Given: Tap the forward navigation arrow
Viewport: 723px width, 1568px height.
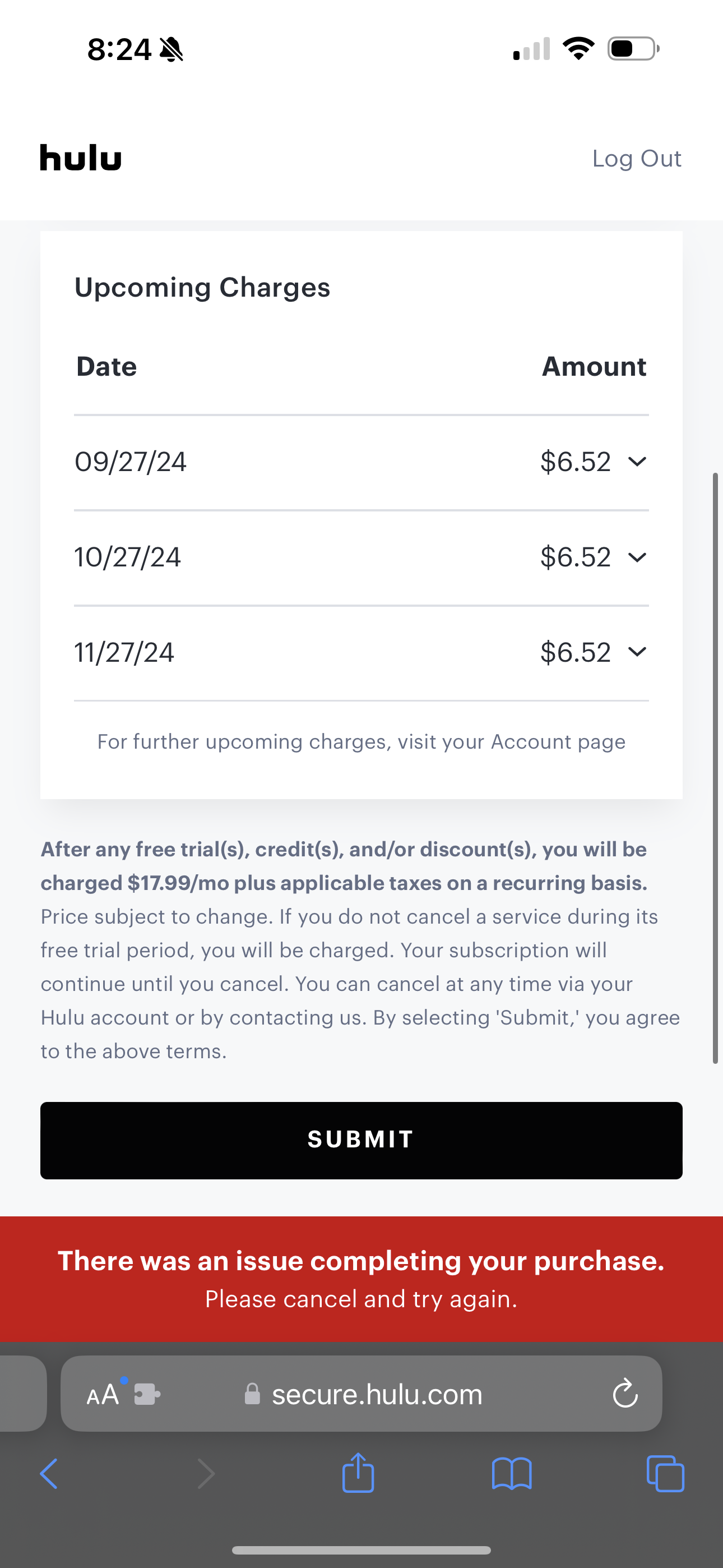Looking at the screenshot, I should coord(206,1474).
